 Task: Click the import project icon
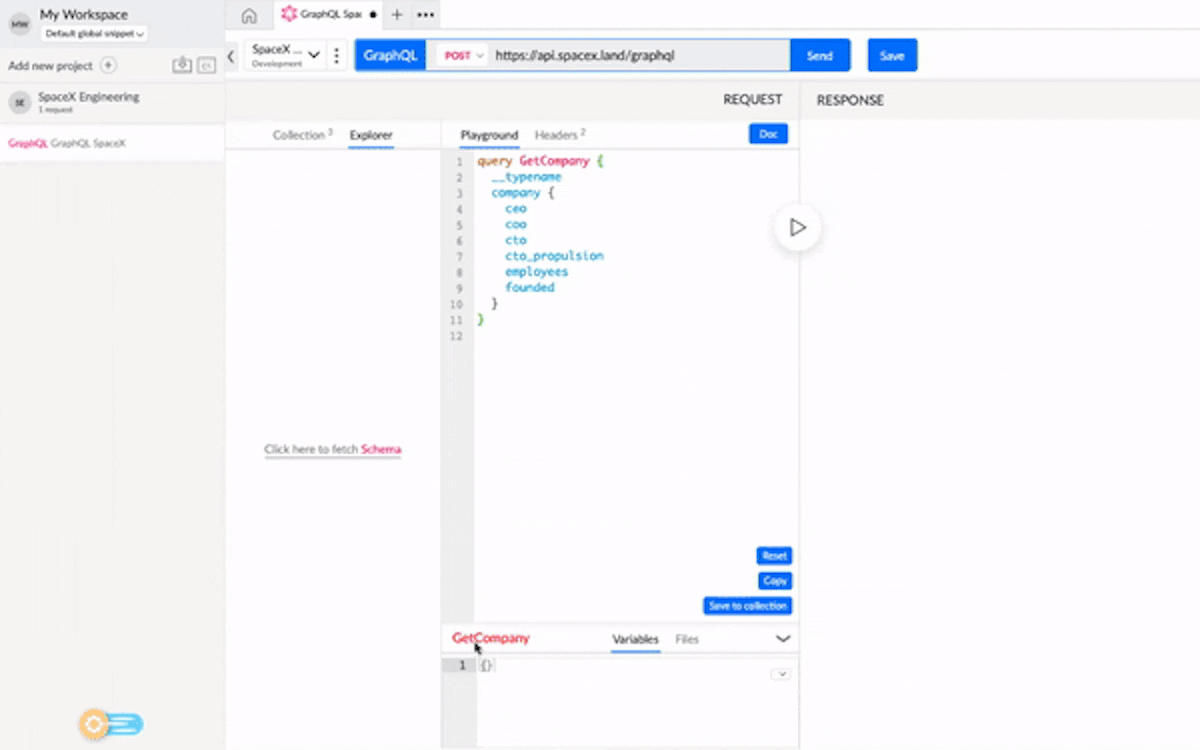(x=181, y=66)
